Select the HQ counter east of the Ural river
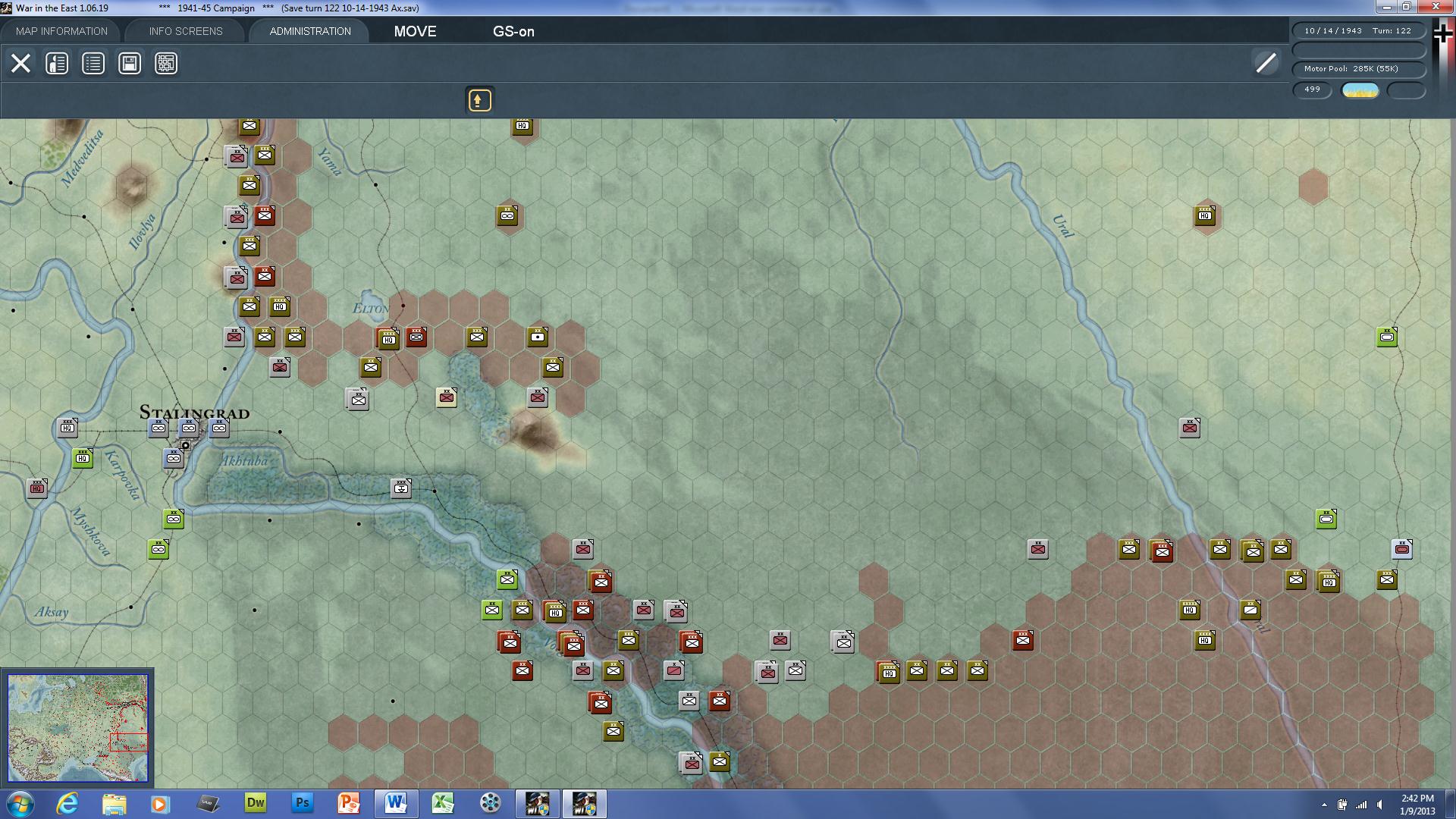This screenshot has width=1456, height=819. coord(1205,215)
